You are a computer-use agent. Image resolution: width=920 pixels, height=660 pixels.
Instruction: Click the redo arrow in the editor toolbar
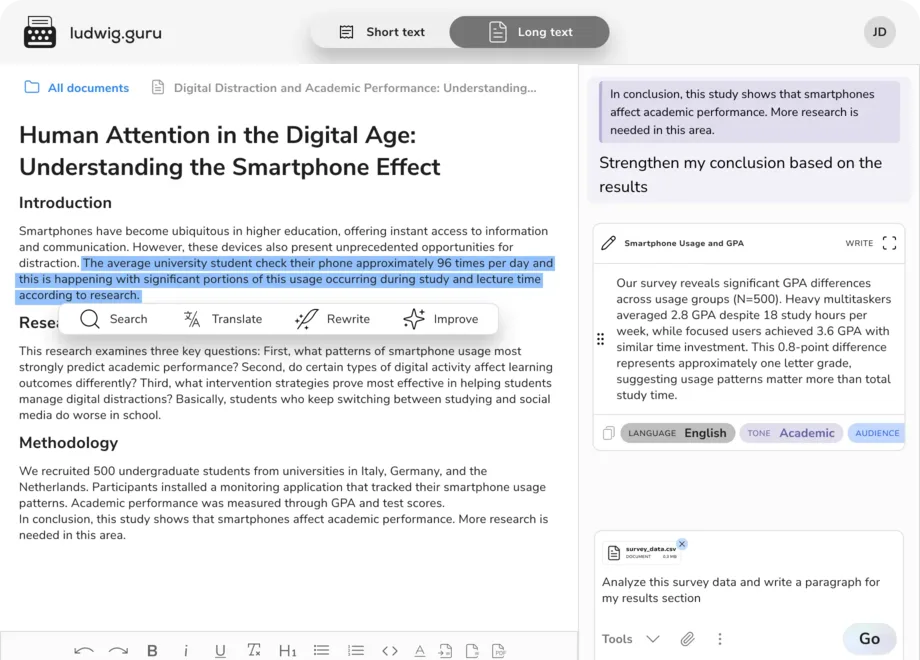point(118,650)
